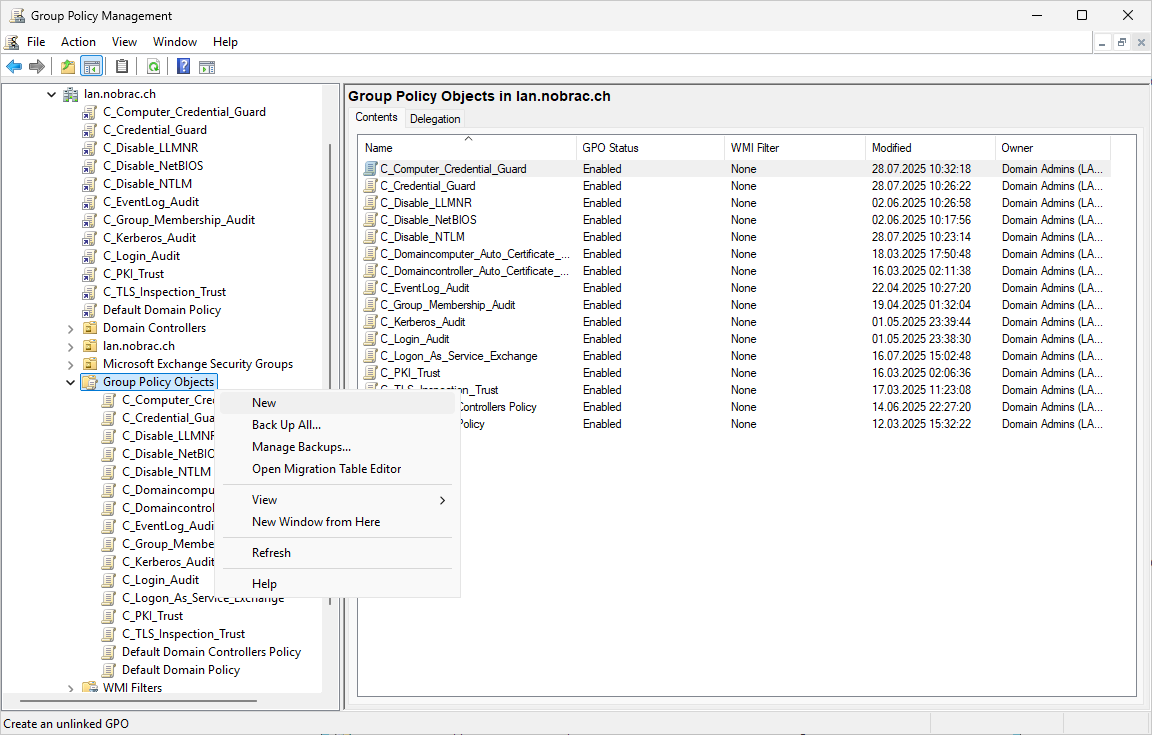Go up one level with the folder-arrow icon

point(68,67)
